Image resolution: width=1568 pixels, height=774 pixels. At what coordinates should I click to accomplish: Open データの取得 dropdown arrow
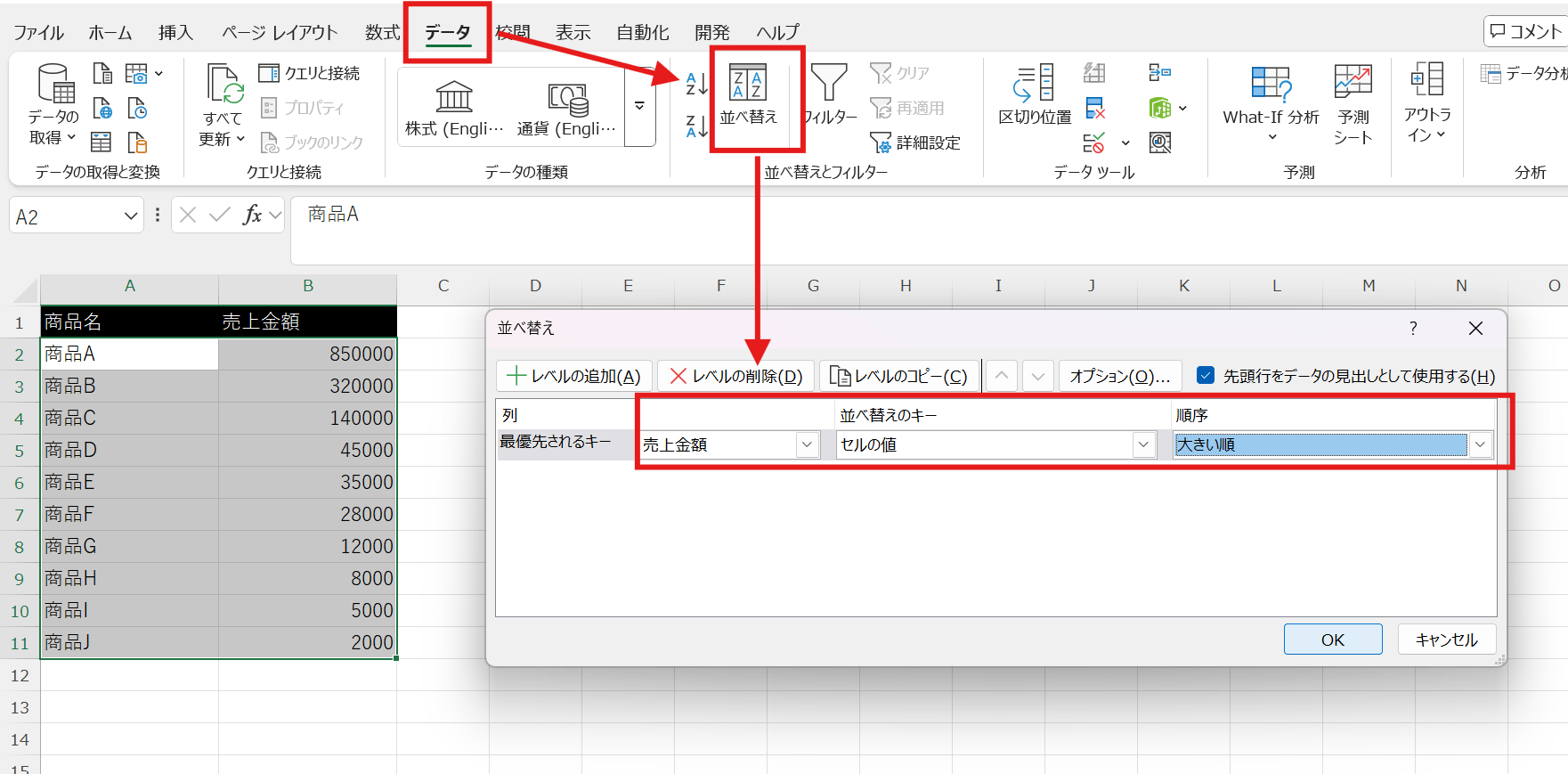71,137
